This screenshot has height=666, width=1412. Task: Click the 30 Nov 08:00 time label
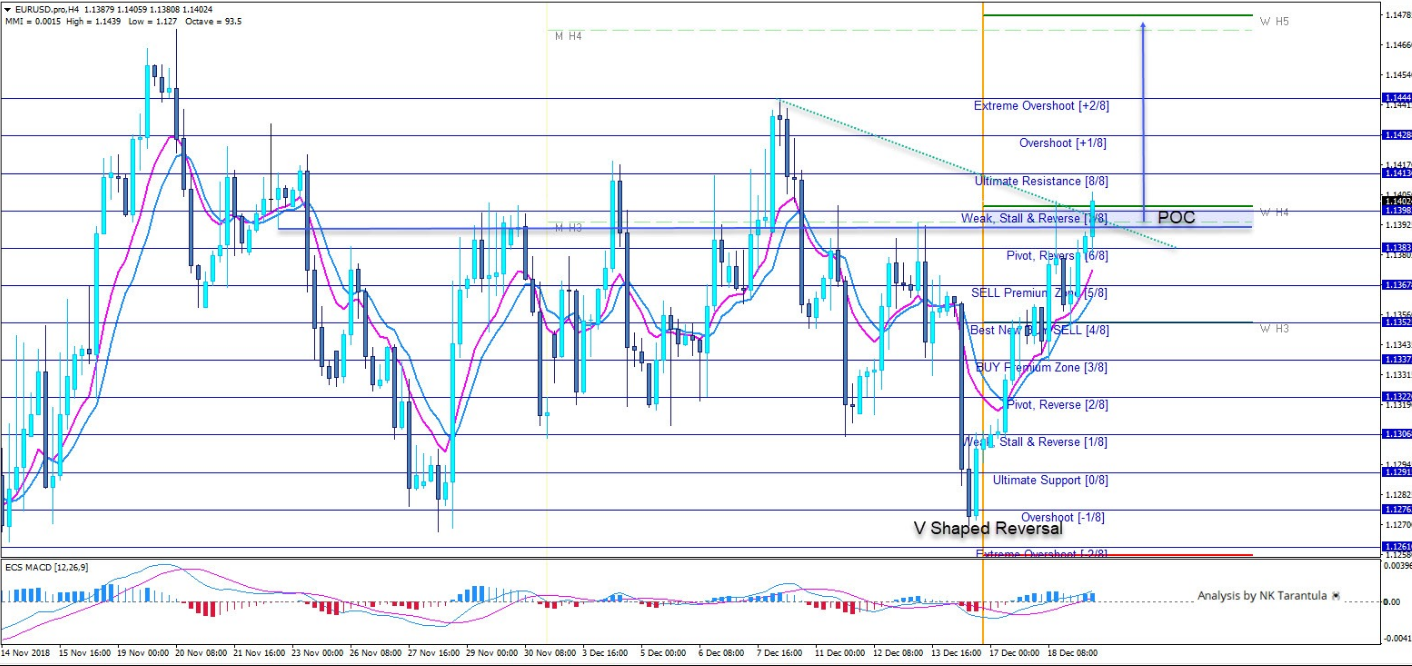pos(550,651)
